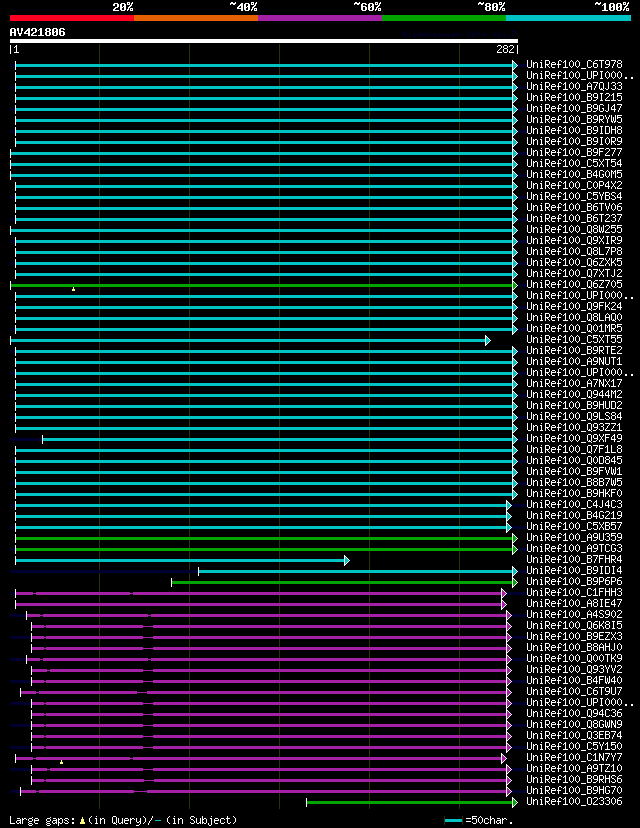Select the UniRef100_C6T9U7 label
The width and height of the screenshot is (640, 828).
(x=574, y=691)
